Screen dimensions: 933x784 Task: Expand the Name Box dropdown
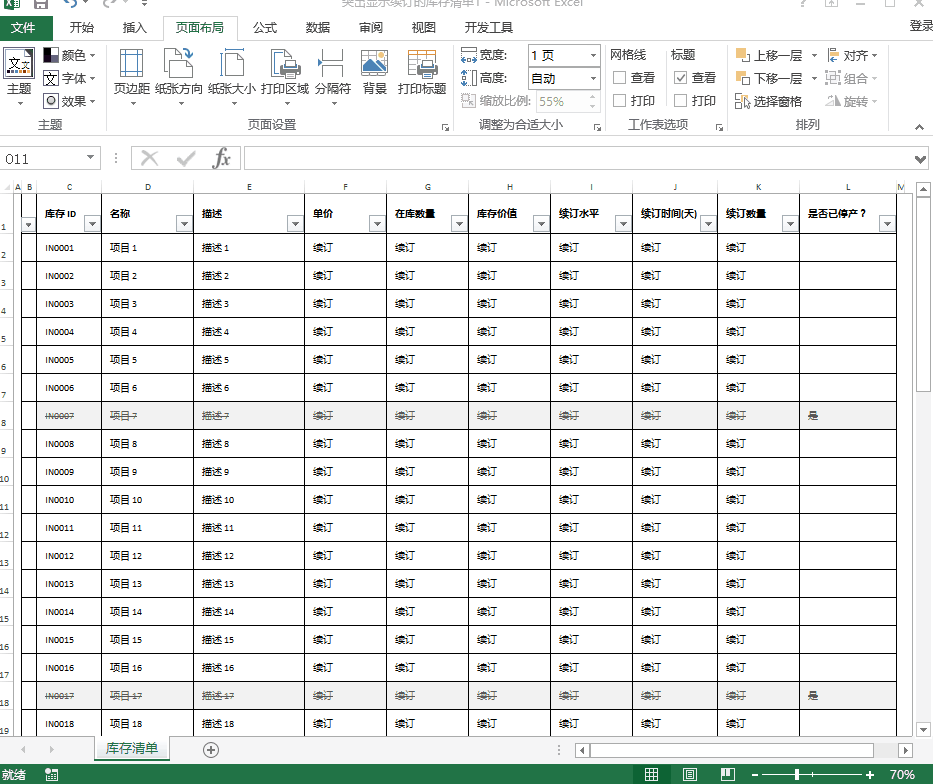[90, 158]
